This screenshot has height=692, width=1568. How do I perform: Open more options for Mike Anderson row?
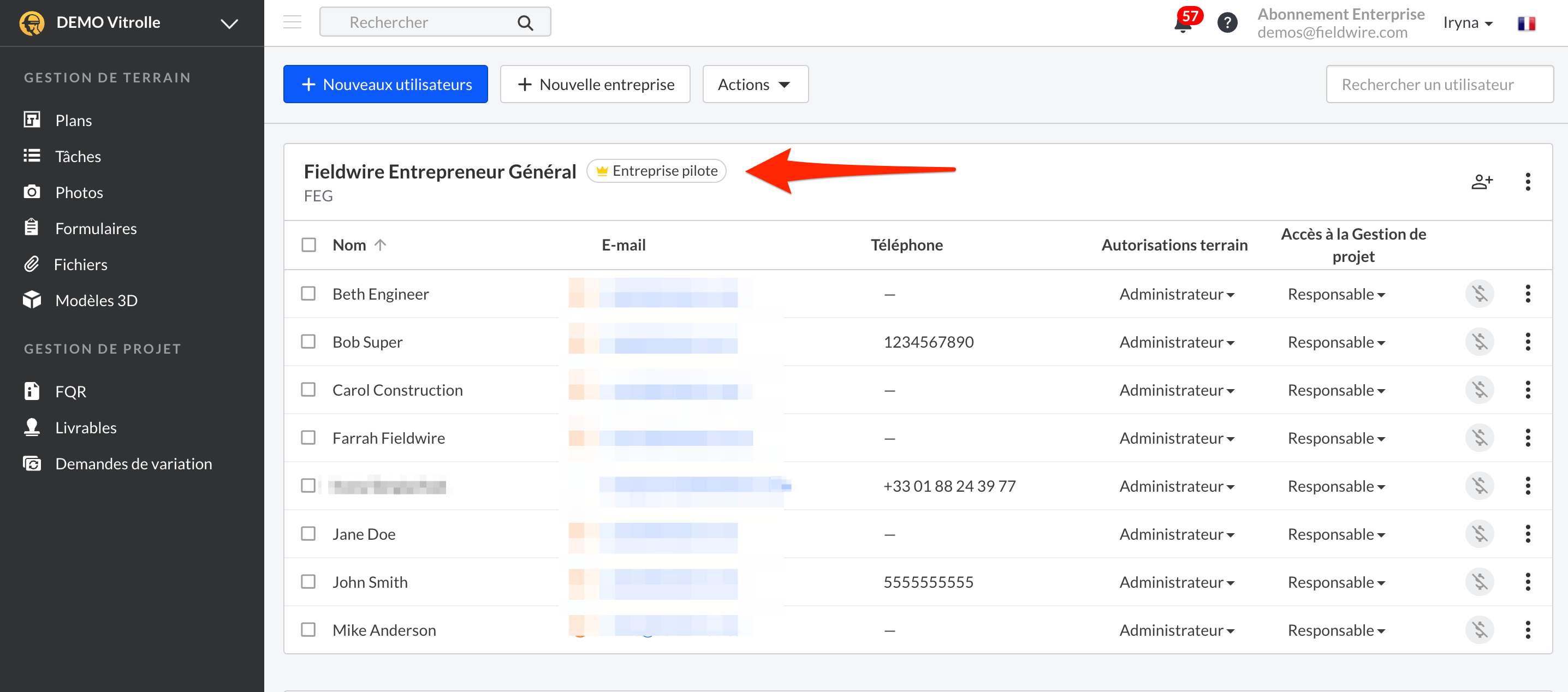(1527, 630)
